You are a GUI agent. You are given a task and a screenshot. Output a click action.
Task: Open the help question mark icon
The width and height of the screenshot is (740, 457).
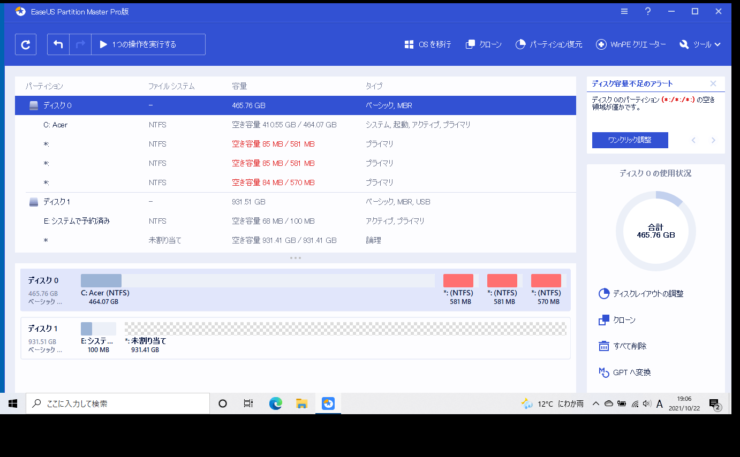pos(648,11)
